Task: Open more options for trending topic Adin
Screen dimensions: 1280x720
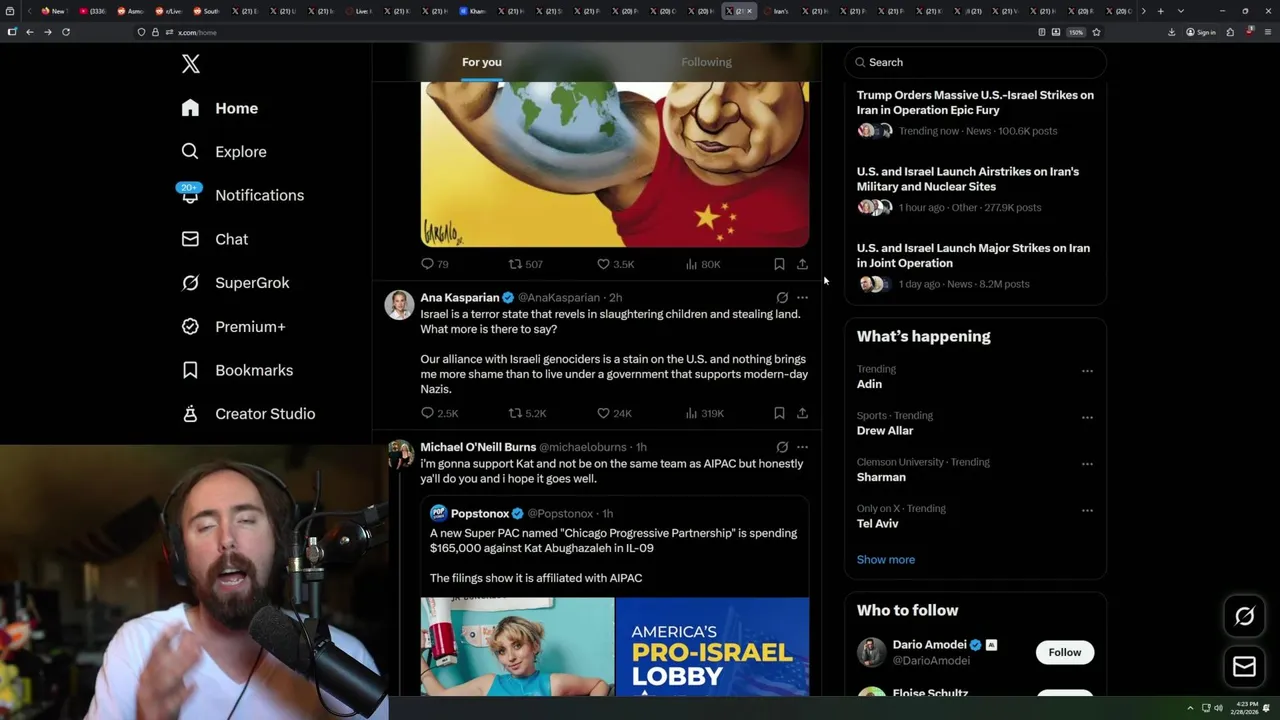Action: tap(1087, 371)
